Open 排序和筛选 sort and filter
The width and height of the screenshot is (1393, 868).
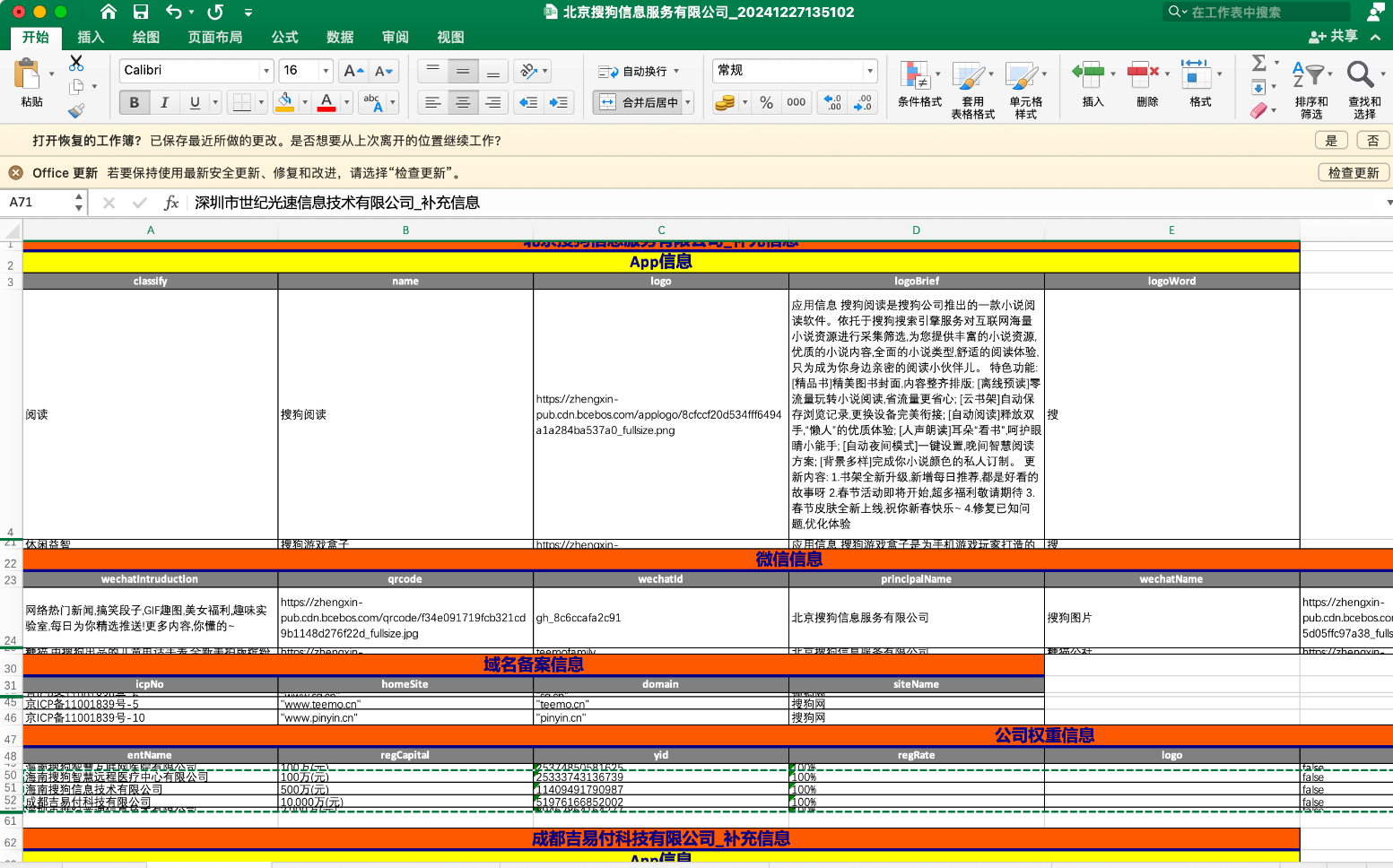pyautogui.click(x=1311, y=90)
